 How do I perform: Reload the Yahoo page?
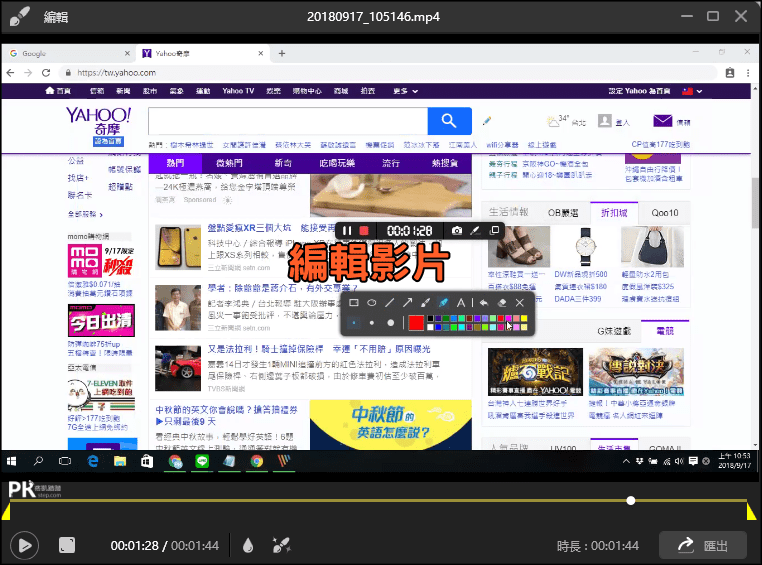[46, 73]
